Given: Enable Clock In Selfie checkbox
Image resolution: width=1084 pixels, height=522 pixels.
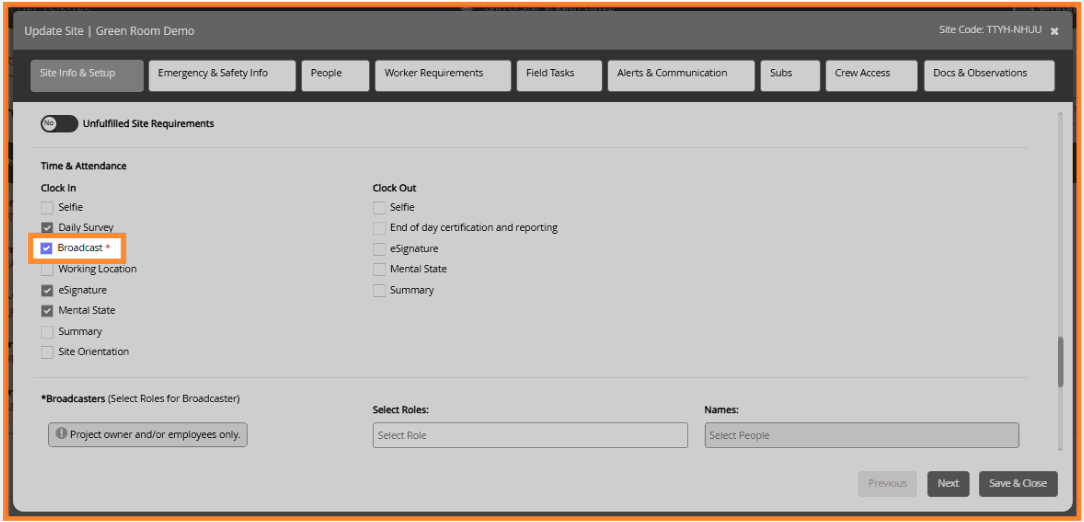Looking at the screenshot, I should (x=47, y=207).
